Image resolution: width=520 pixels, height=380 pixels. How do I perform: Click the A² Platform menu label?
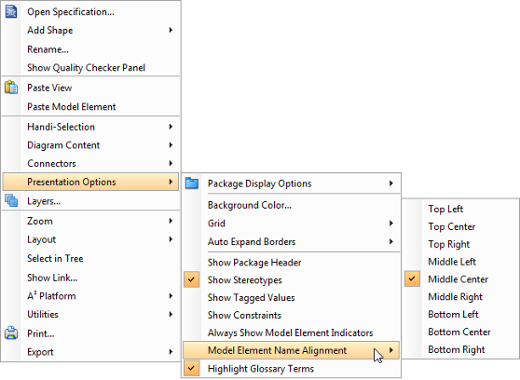tap(52, 296)
